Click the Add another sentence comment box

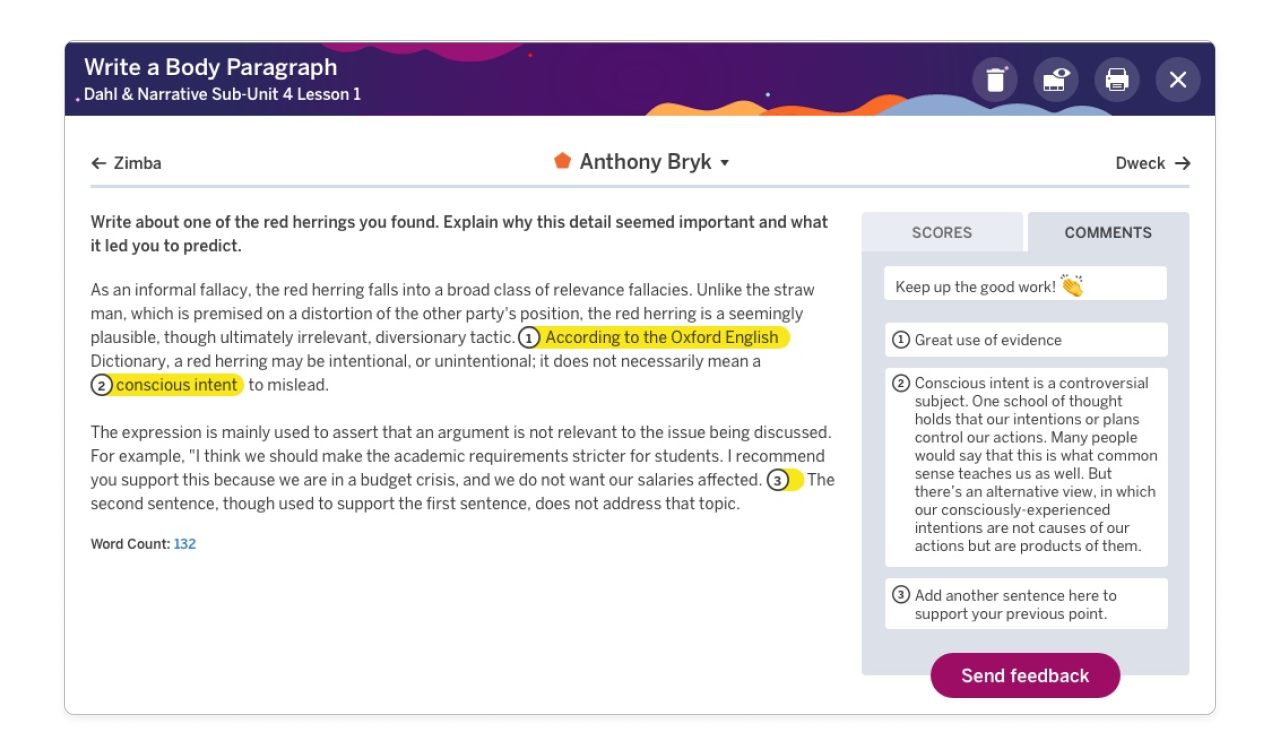1026,603
